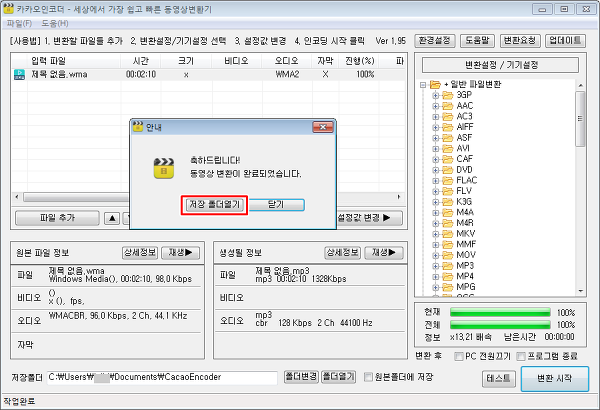Select the FLAC folder icon
Screen dimensions: 600x410
447,181
